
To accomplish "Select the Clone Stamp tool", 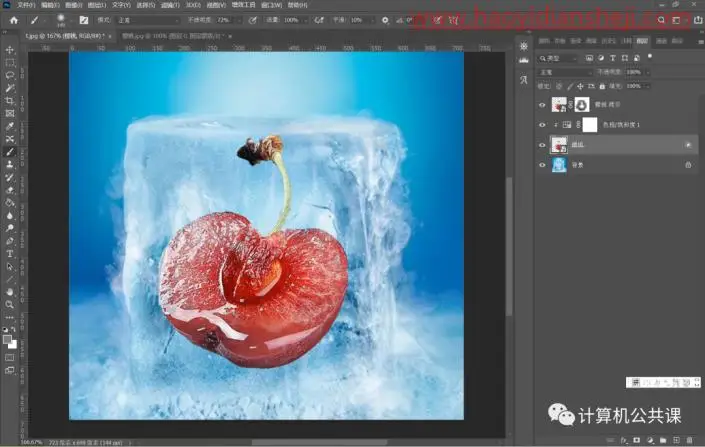I will tap(9, 164).
